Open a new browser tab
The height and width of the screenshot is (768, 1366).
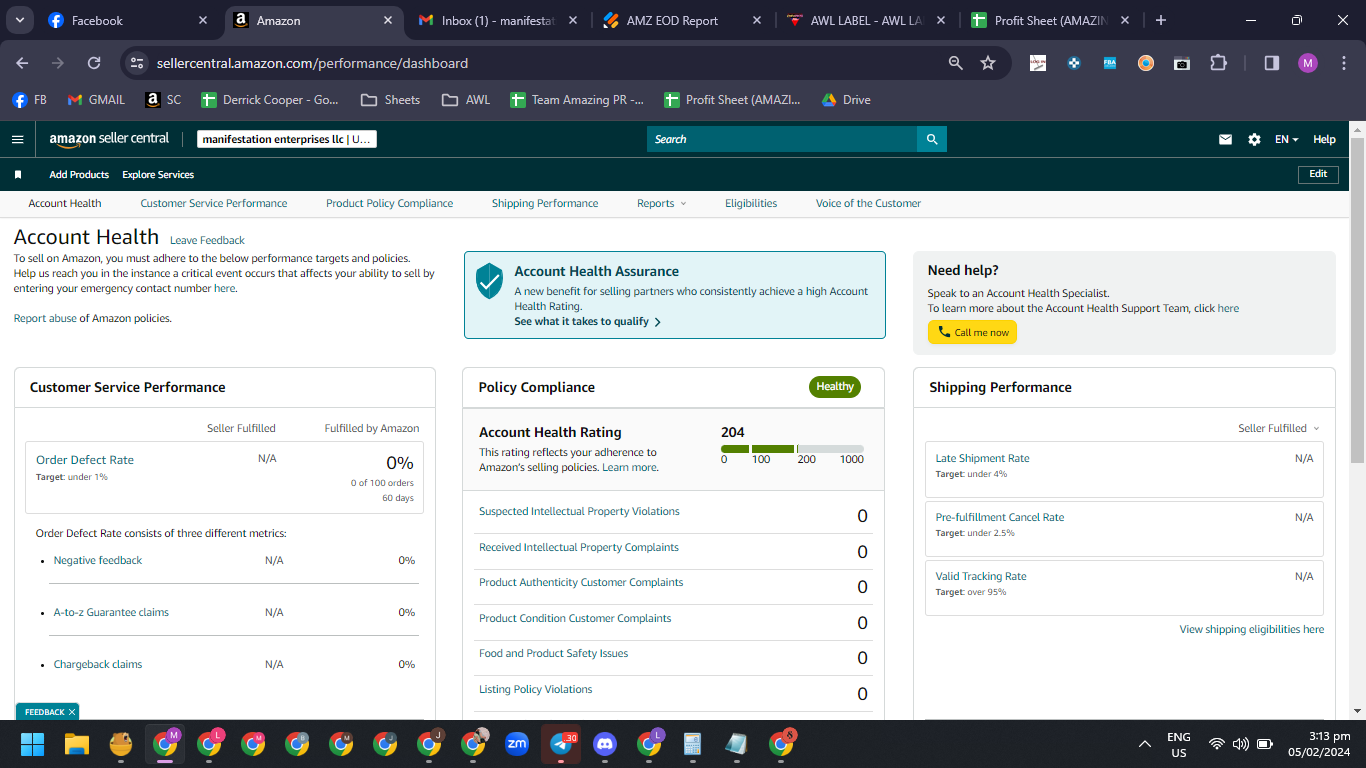point(1160,20)
